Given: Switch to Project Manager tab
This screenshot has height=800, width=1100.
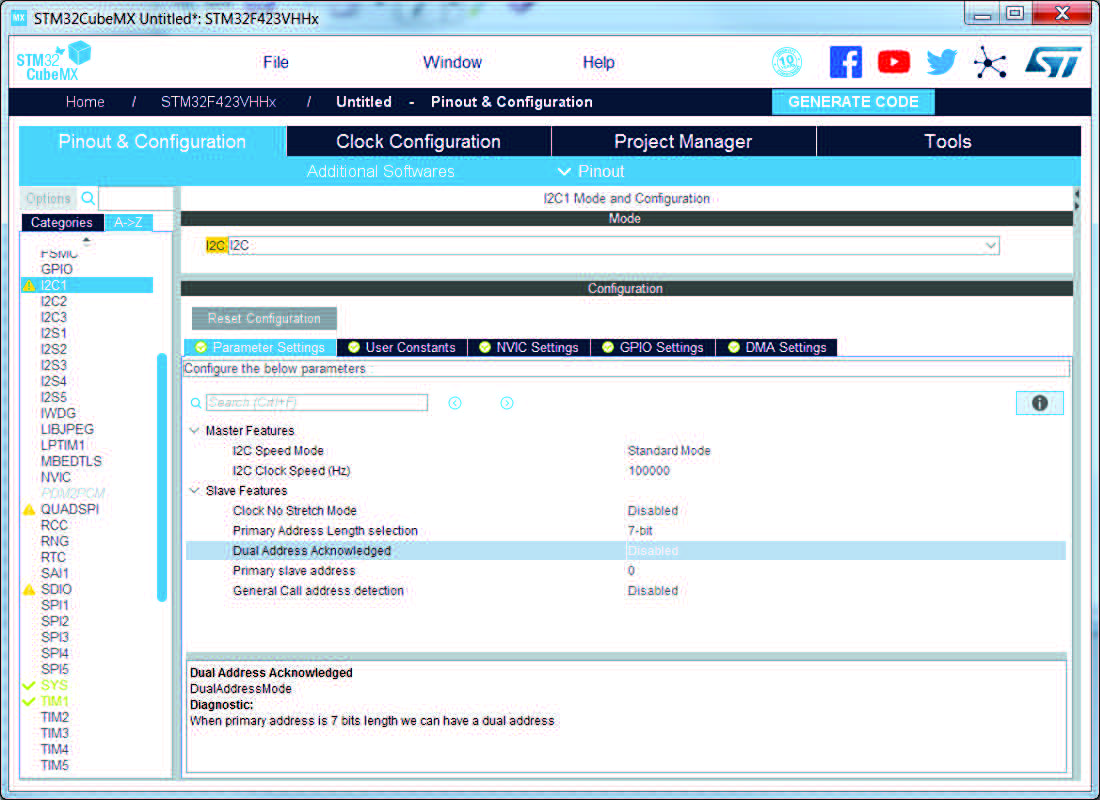Looking at the screenshot, I should (x=683, y=142).
